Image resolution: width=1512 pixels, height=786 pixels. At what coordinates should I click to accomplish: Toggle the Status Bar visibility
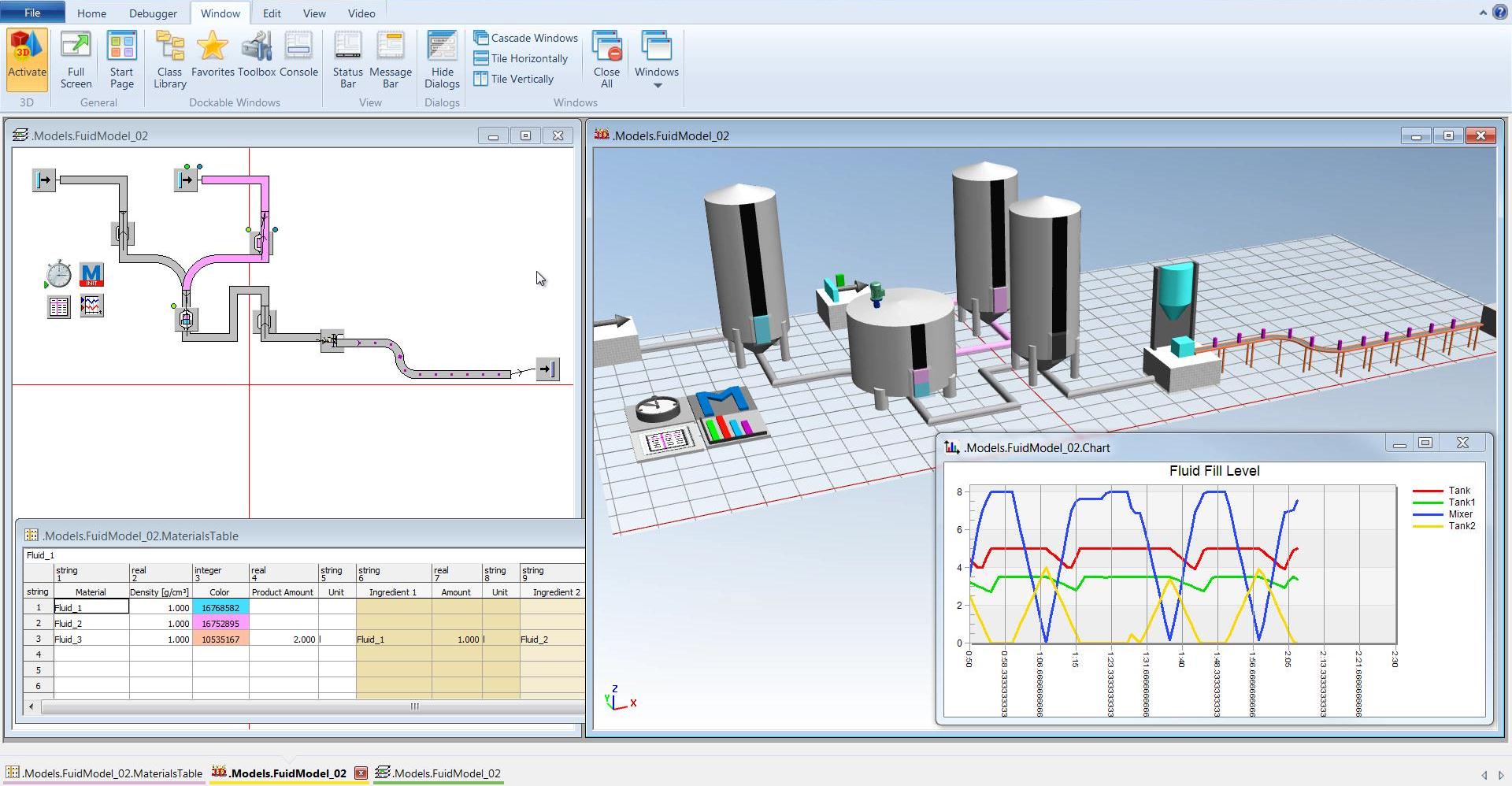click(x=347, y=60)
